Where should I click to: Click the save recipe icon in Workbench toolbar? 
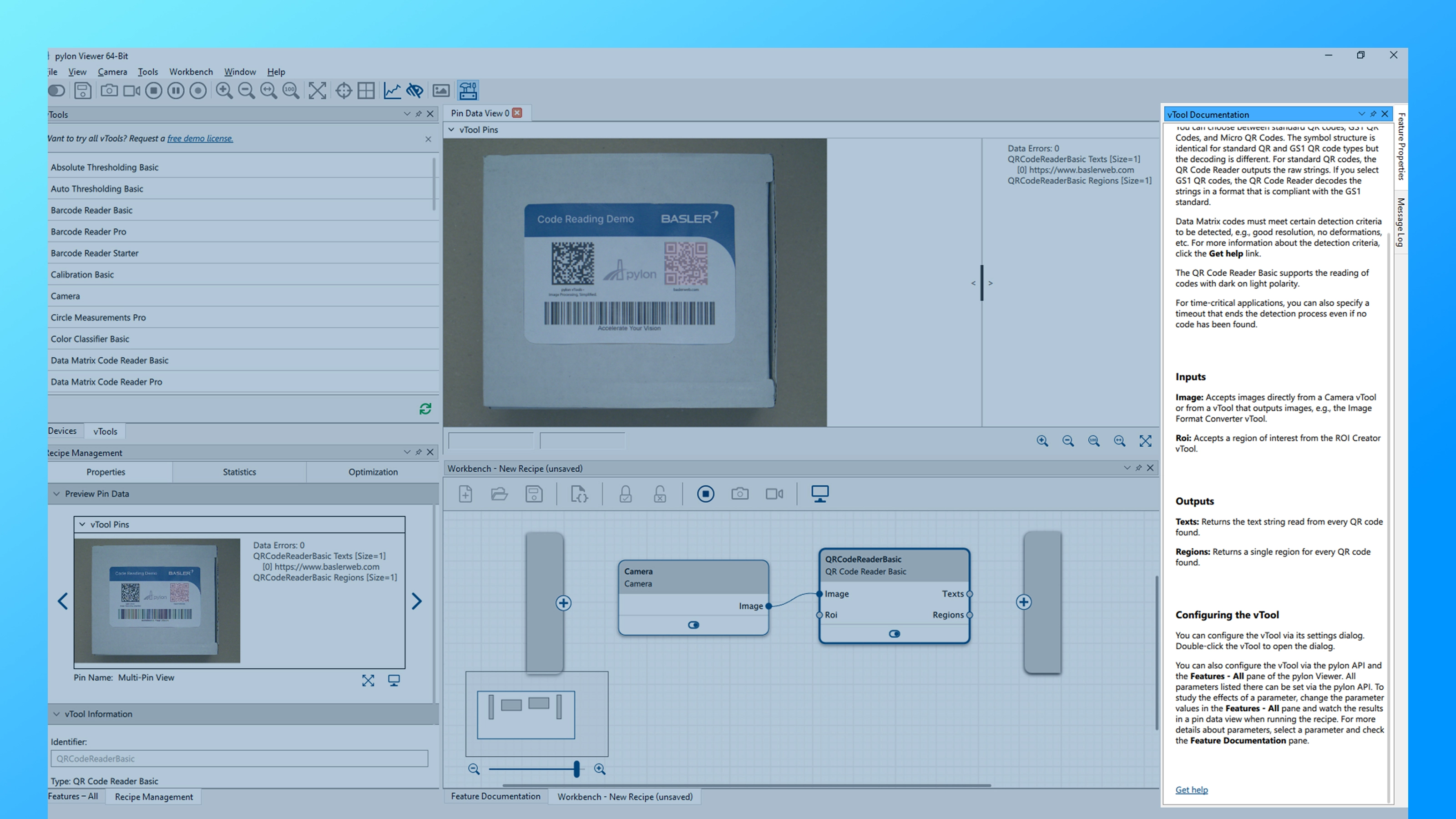point(534,494)
